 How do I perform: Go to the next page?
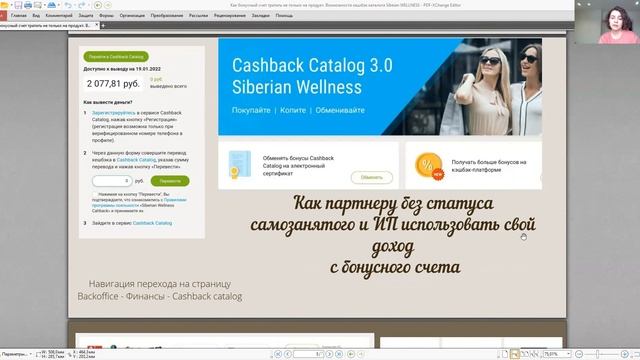pyautogui.click(x=329, y=354)
